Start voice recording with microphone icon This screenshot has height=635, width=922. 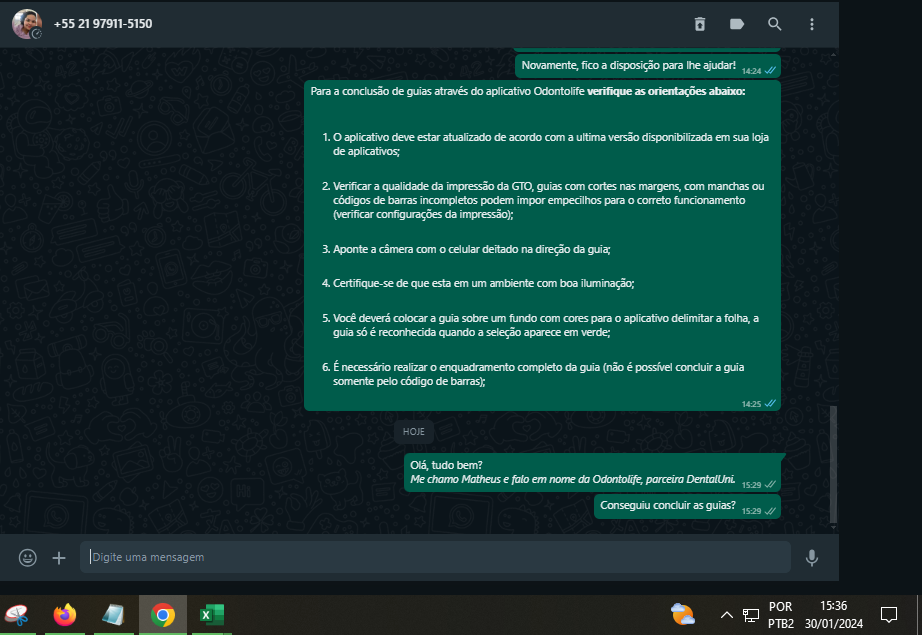[812, 557]
